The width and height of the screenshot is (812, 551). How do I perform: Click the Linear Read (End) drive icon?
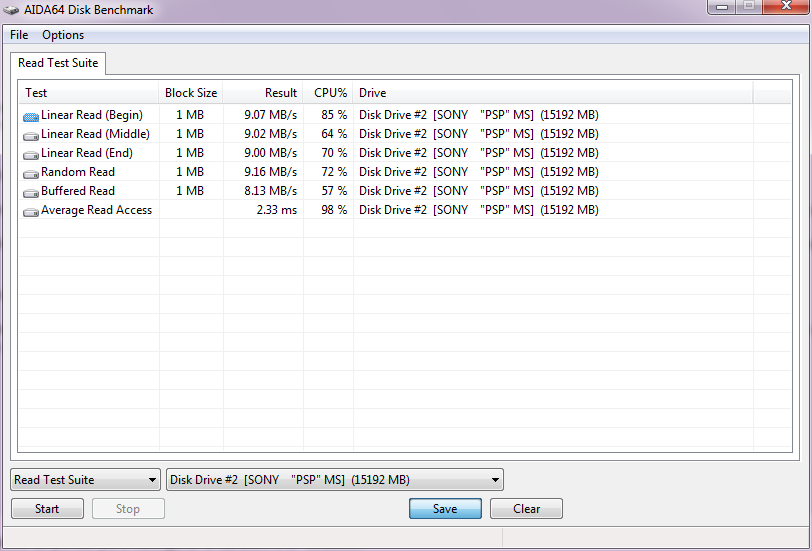(31, 154)
